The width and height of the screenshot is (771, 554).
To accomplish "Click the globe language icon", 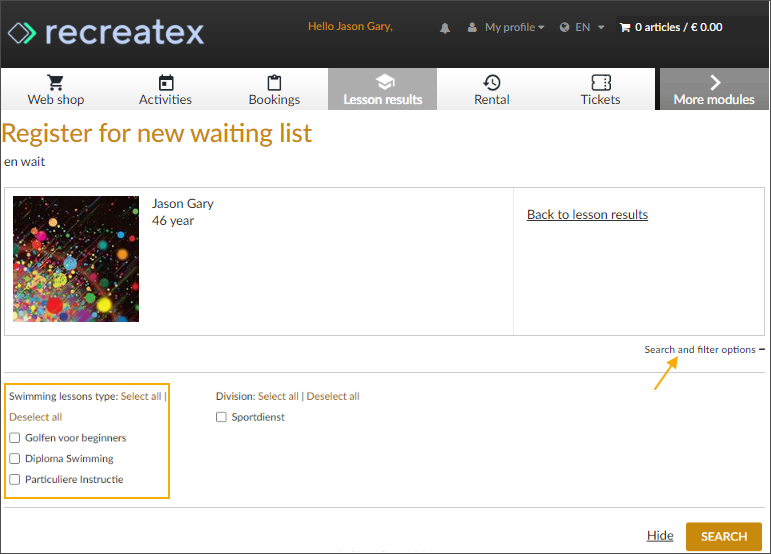I will 565,28.
